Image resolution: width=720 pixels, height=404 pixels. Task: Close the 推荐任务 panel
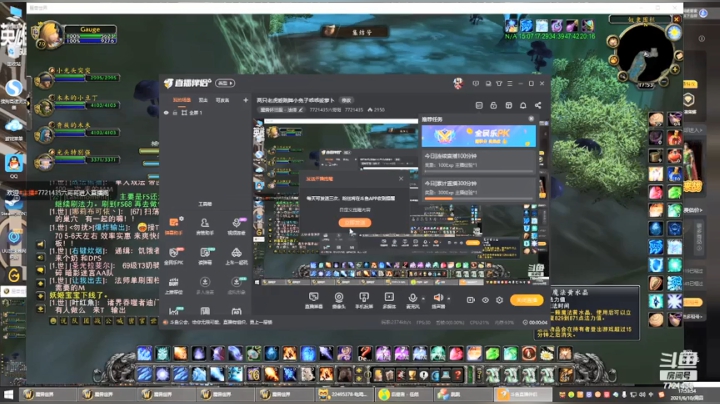(531, 119)
